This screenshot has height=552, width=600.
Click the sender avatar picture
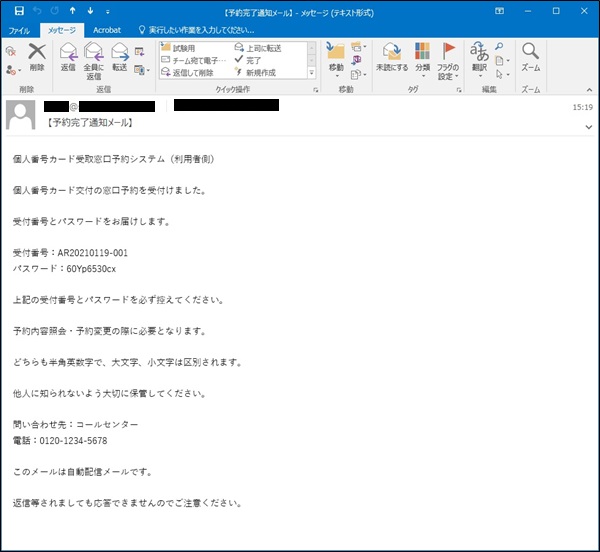(22, 115)
